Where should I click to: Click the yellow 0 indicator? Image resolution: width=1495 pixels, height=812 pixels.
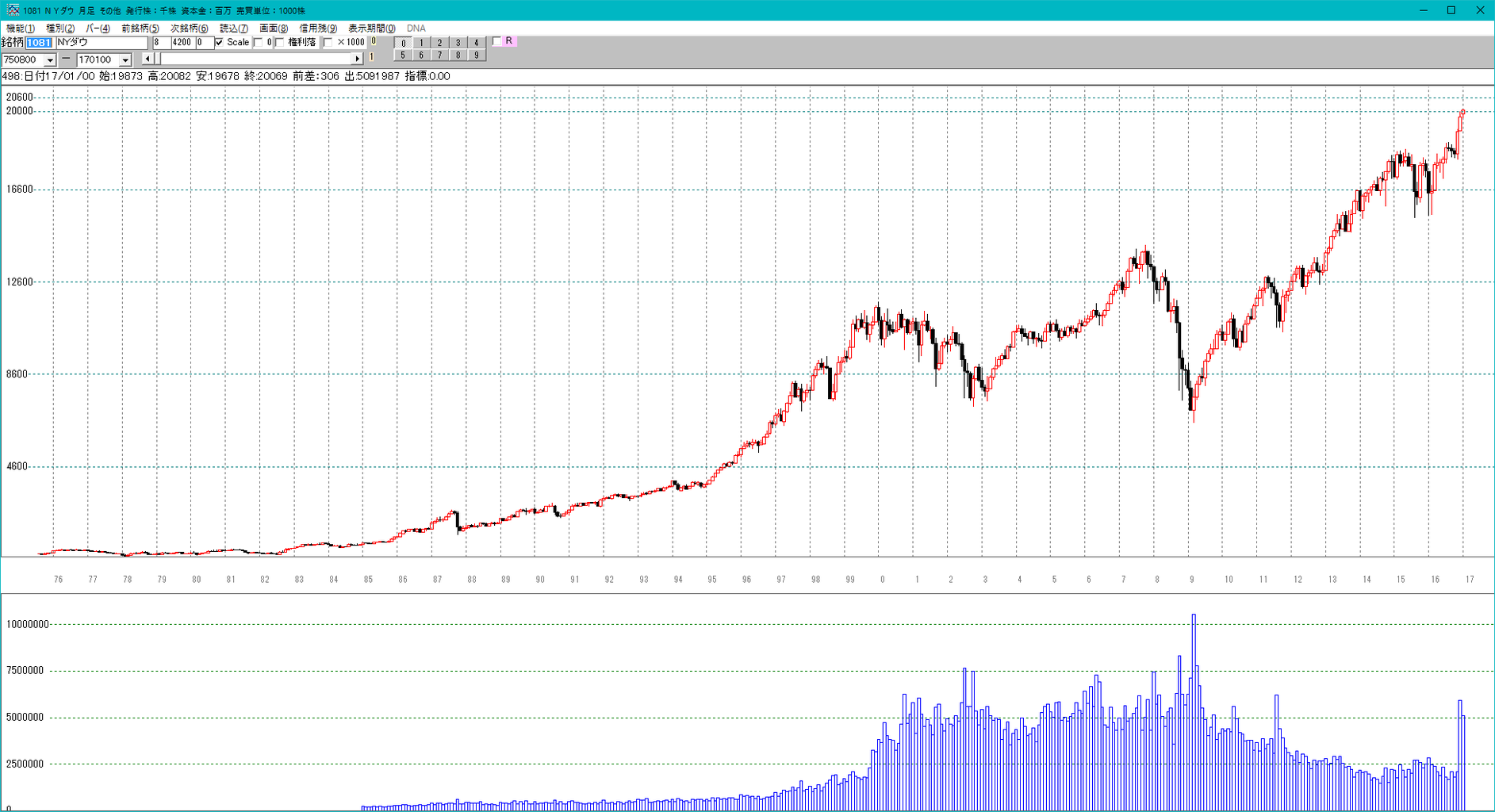pyautogui.click(x=374, y=41)
